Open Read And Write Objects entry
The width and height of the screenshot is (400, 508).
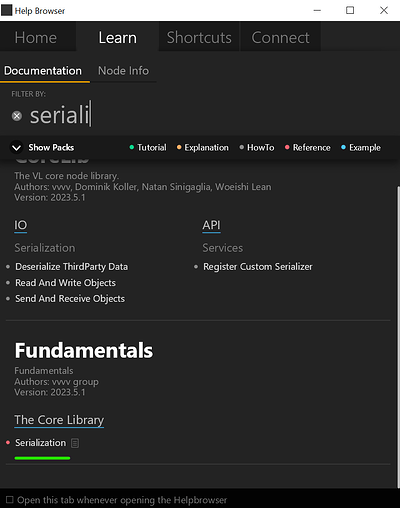(x=65, y=283)
